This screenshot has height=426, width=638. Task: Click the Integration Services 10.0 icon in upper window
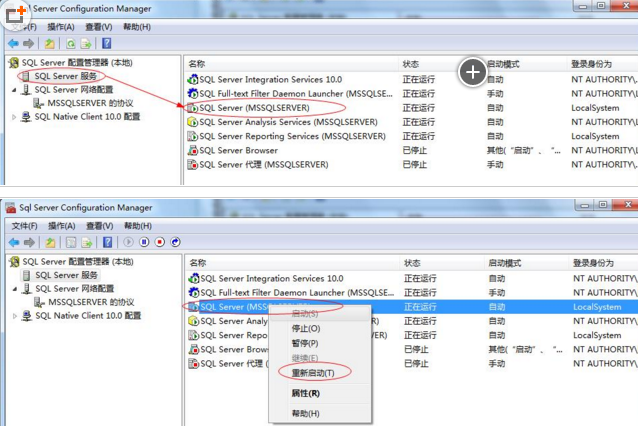[192, 79]
